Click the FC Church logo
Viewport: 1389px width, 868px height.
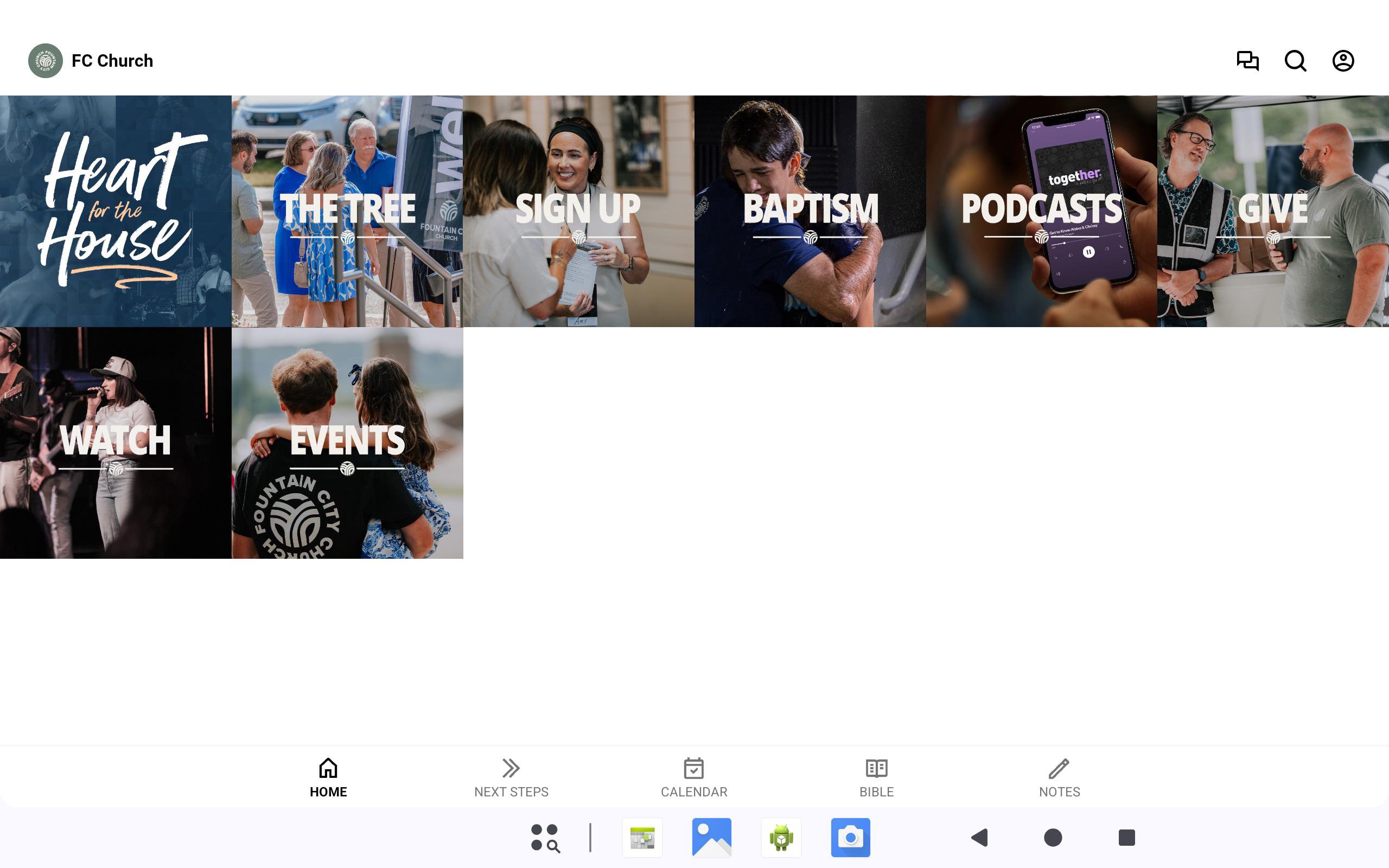(x=46, y=61)
